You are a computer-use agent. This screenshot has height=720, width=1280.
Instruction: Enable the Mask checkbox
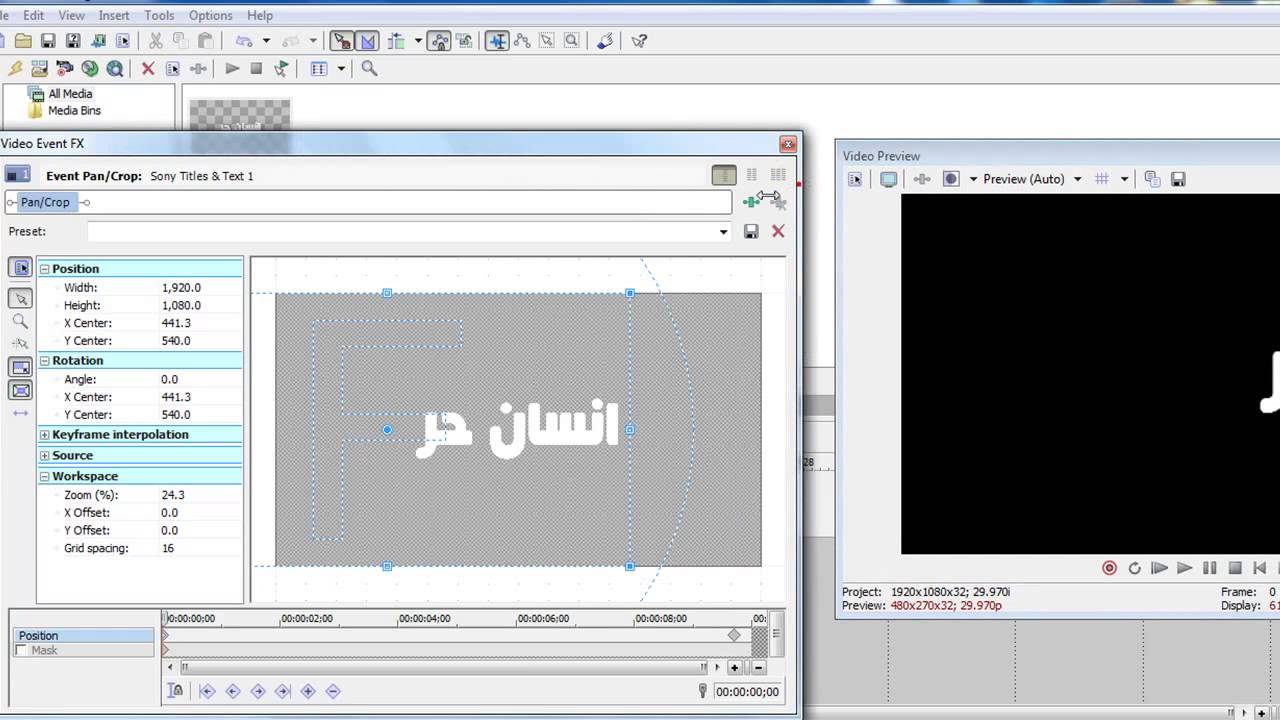click(x=22, y=650)
